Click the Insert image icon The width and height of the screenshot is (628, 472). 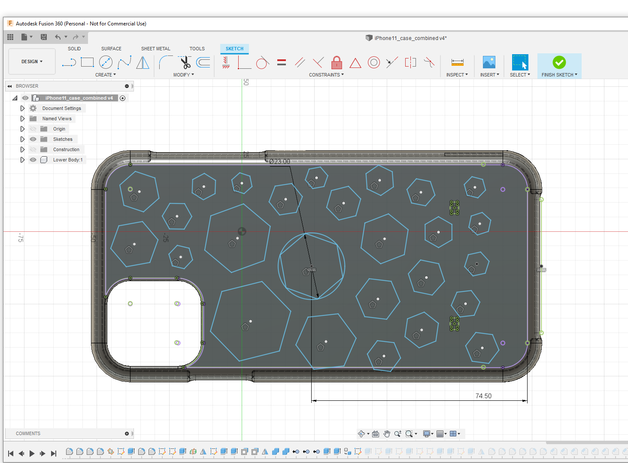pos(489,63)
